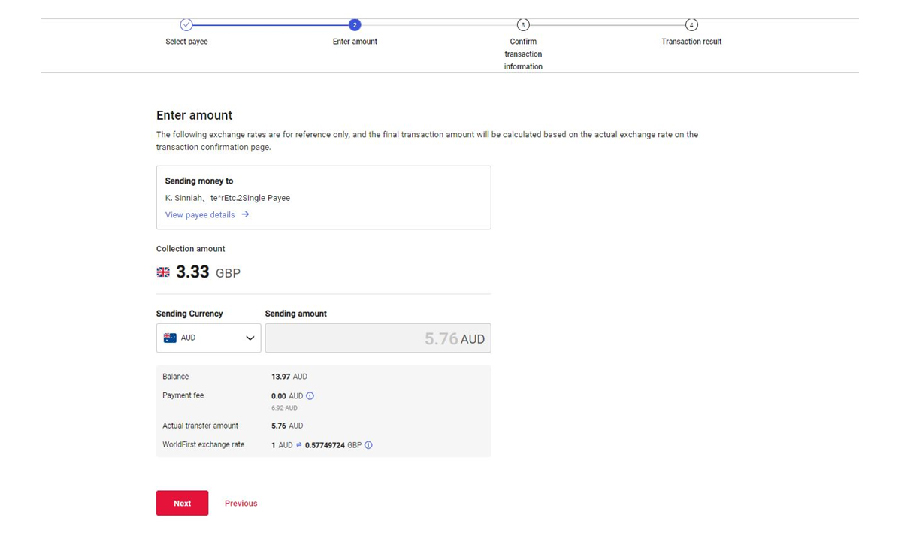Click the exchange swap arrows icon
This screenshot has height=537, width=901.
click(x=298, y=445)
